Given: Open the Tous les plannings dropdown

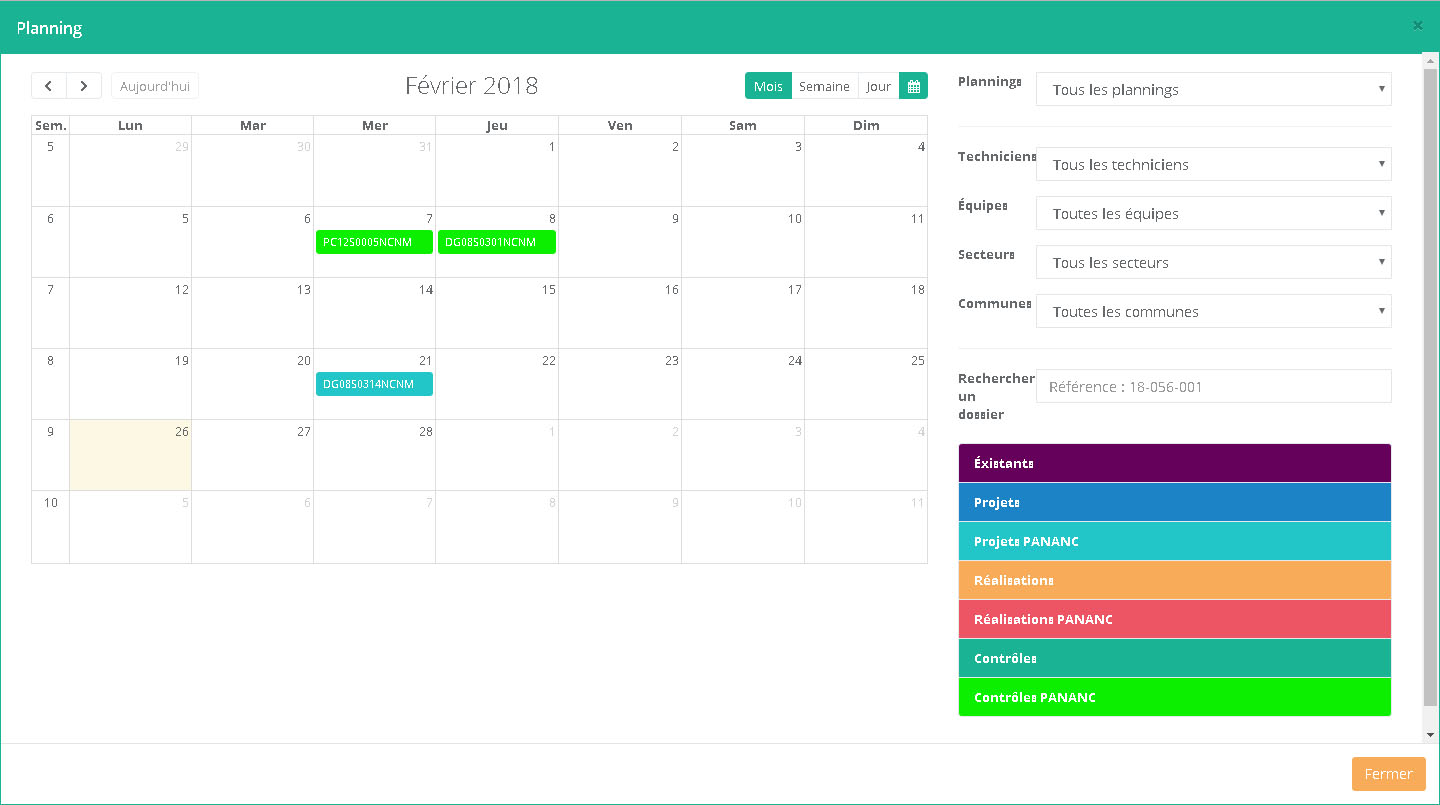Looking at the screenshot, I should point(1213,89).
